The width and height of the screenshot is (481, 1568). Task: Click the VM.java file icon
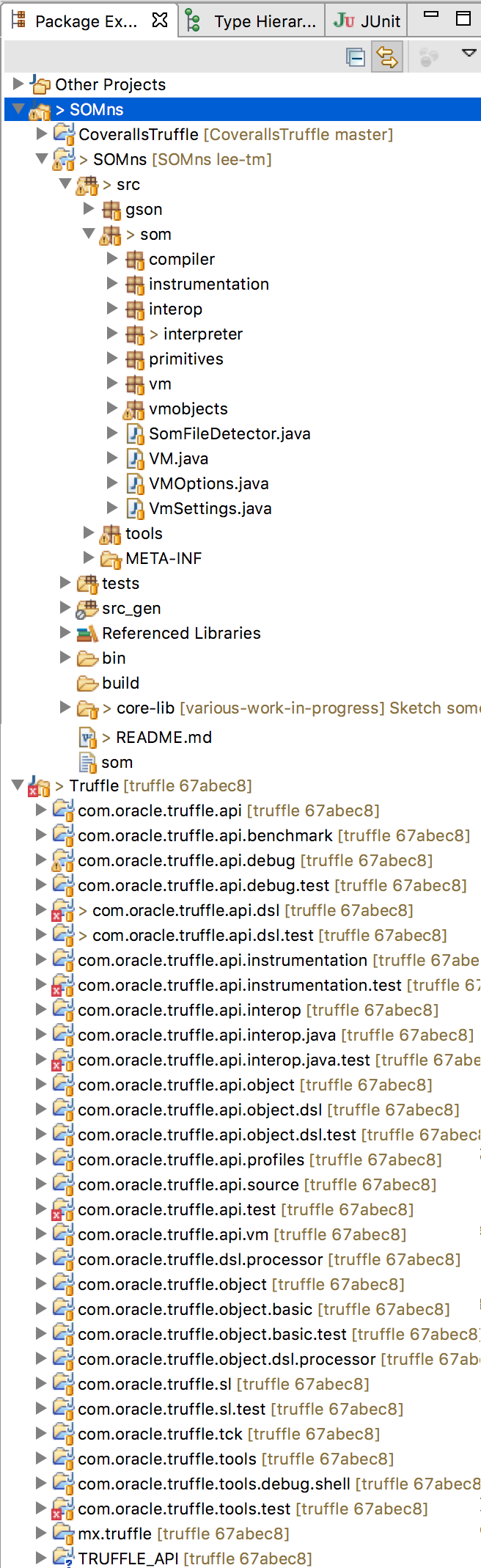135,459
